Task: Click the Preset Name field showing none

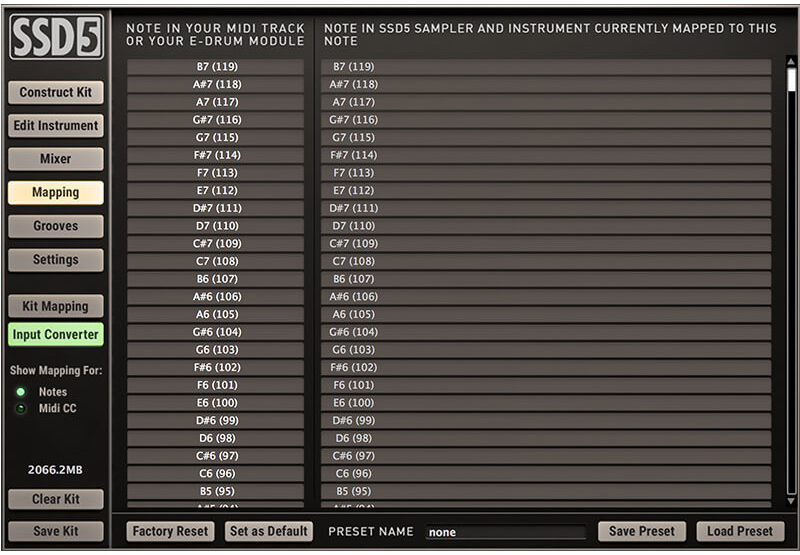Action: pyautogui.click(x=506, y=532)
